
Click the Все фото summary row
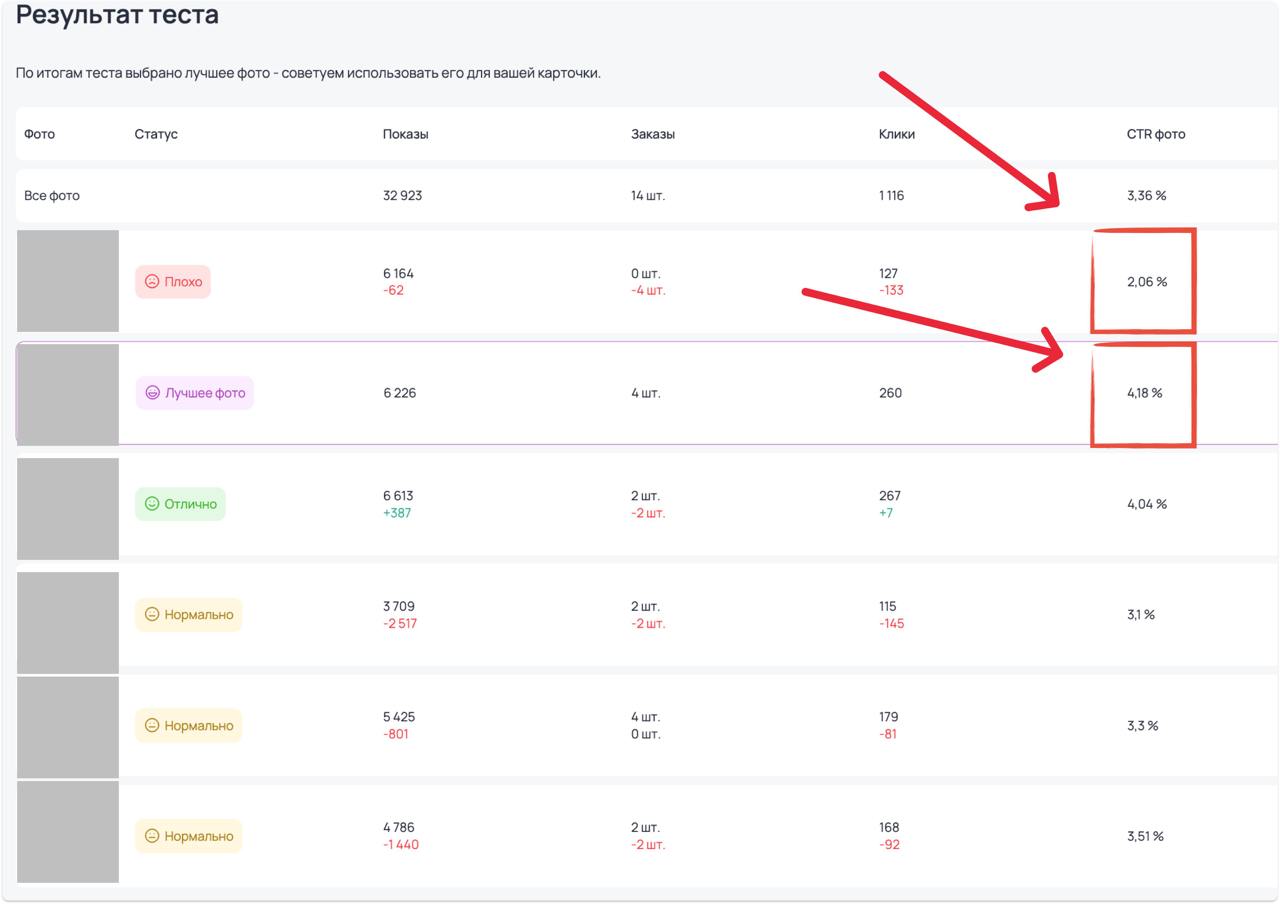point(647,195)
